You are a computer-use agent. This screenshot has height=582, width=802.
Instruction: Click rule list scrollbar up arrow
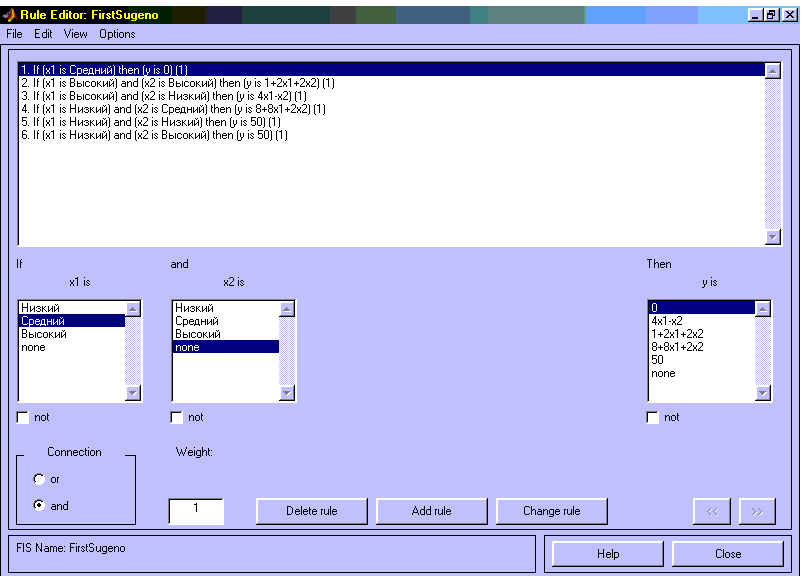[x=772, y=71]
